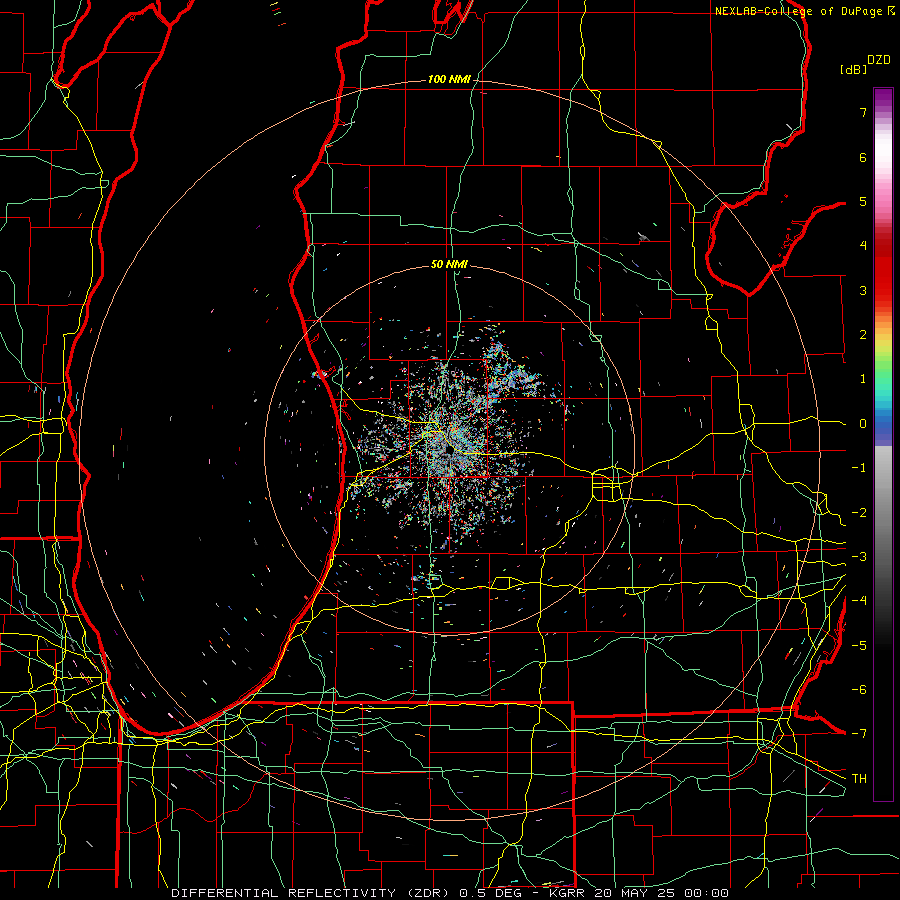Click the 3 value on the color scale
This screenshot has width=900, height=900.
pos(863,290)
